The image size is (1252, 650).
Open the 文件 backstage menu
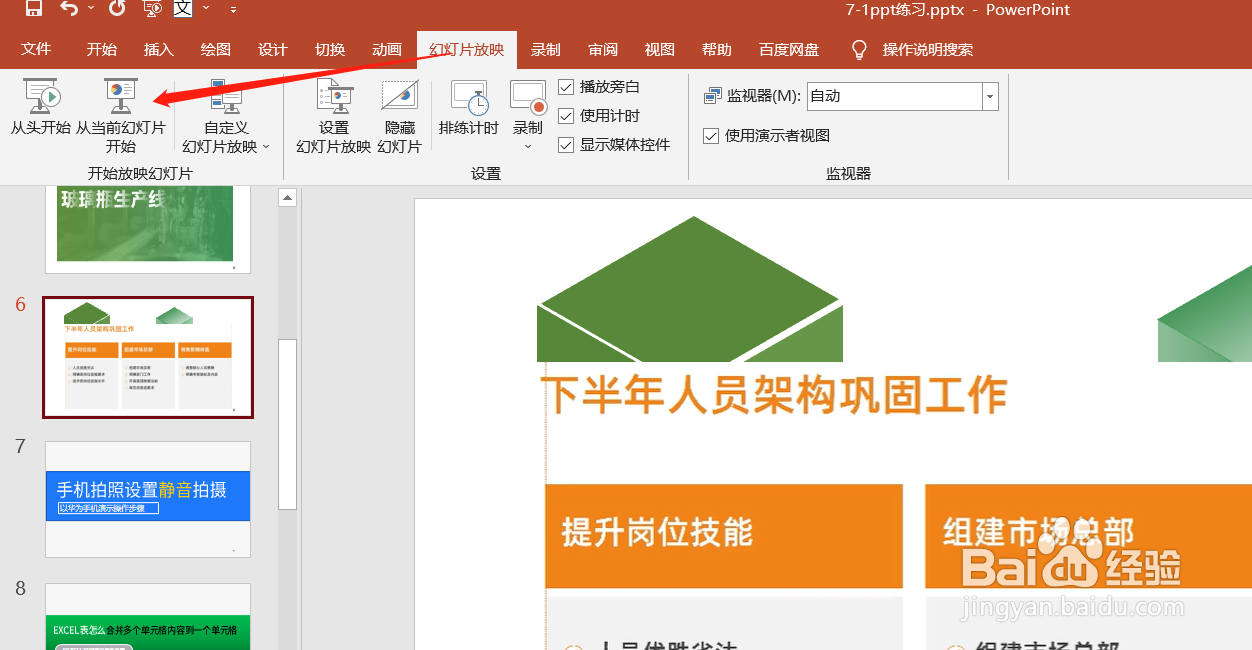(x=36, y=48)
